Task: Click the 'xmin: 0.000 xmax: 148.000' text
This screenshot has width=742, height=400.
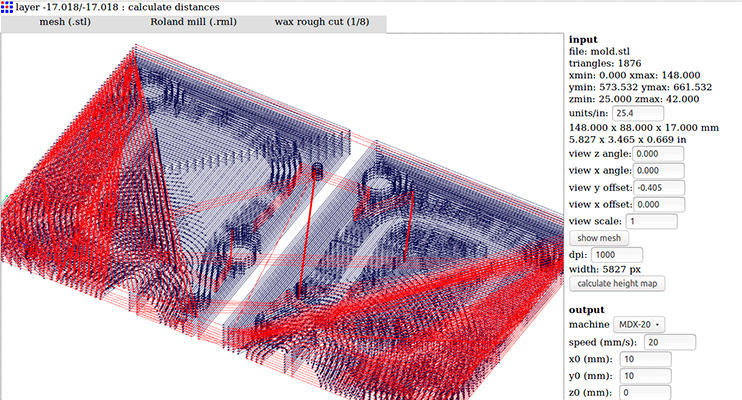Action: 634,75
